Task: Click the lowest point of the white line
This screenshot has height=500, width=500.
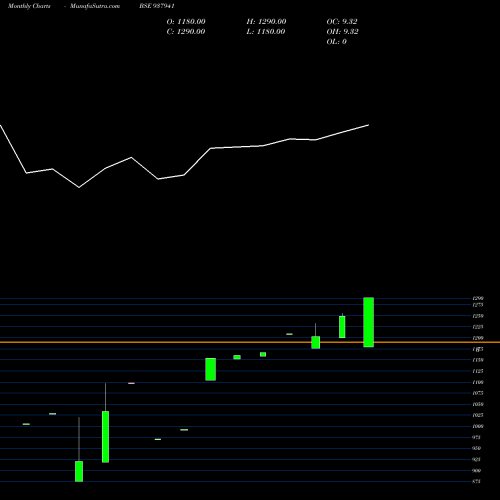Action: tap(79, 187)
